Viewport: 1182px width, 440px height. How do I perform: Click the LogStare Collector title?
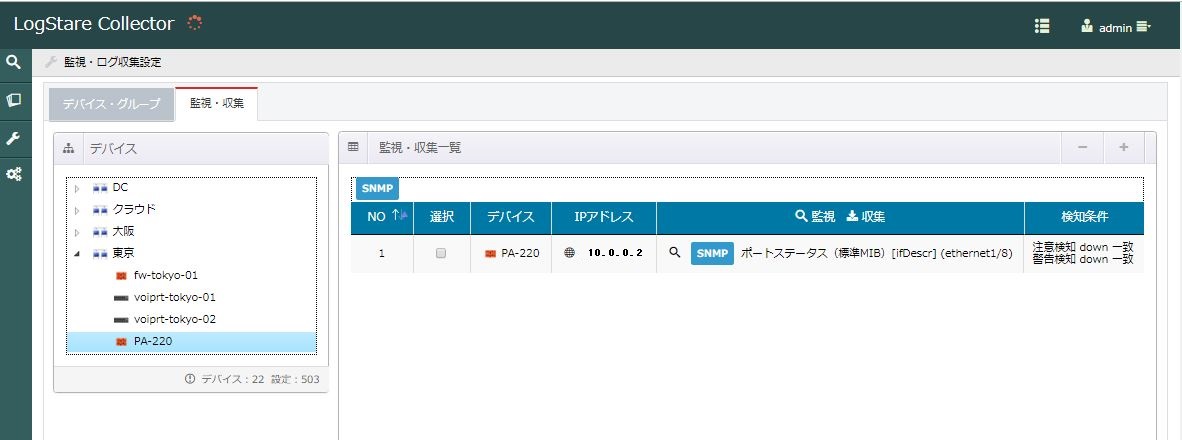click(93, 24)
